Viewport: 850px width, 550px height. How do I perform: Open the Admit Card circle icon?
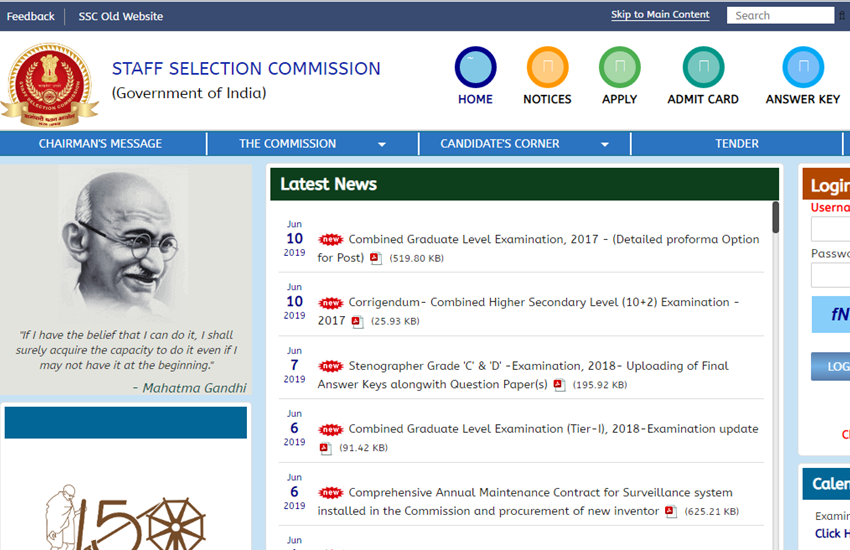click(x=703, y=68)
